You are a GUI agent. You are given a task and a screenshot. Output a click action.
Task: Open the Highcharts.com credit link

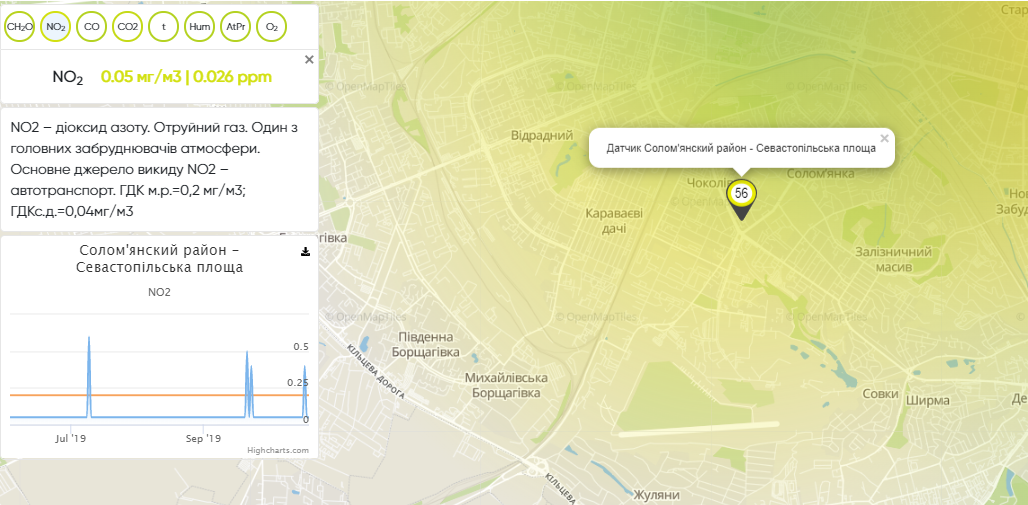(x=278, y=450)
